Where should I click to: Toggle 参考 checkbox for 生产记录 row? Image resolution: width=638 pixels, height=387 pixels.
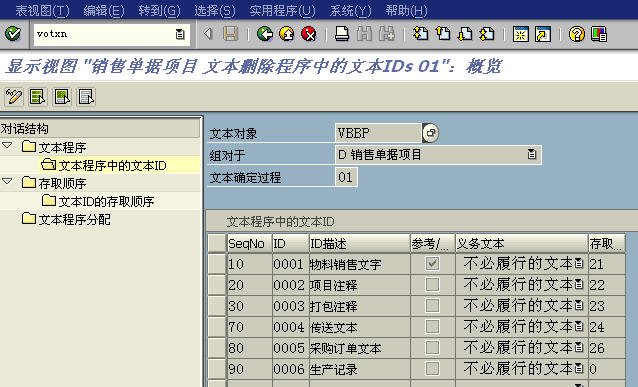tap(432, 369)
